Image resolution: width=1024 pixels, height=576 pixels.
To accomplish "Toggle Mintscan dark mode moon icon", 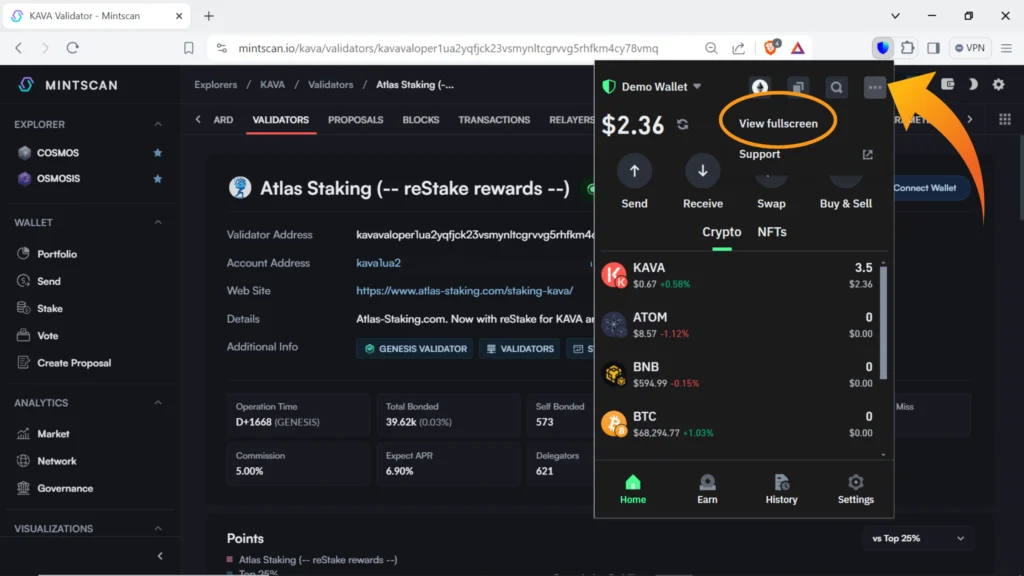I will click(x=973, y=85).
